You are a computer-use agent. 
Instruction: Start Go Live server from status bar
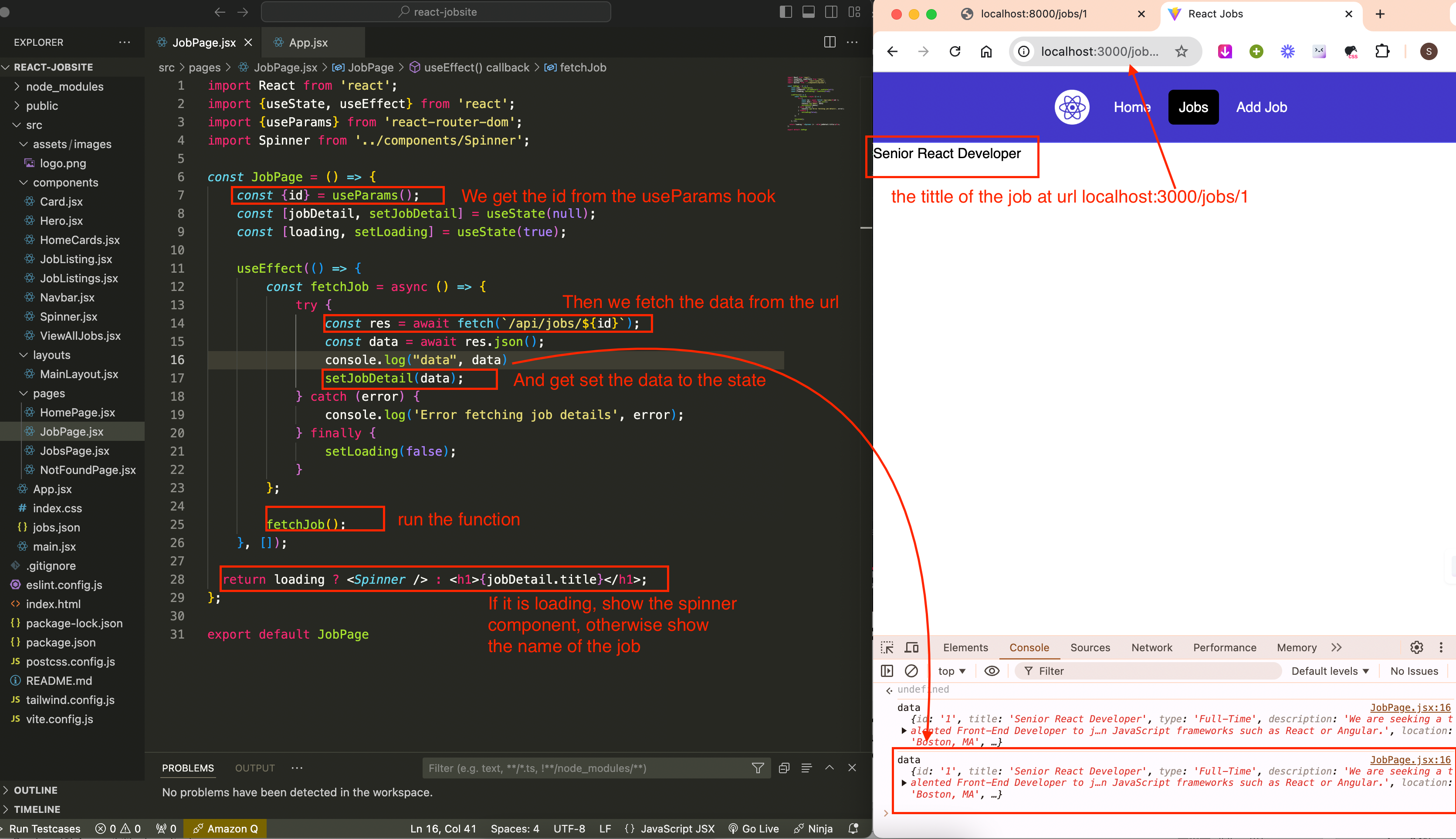pyautogui.click(x=754, y=829)
